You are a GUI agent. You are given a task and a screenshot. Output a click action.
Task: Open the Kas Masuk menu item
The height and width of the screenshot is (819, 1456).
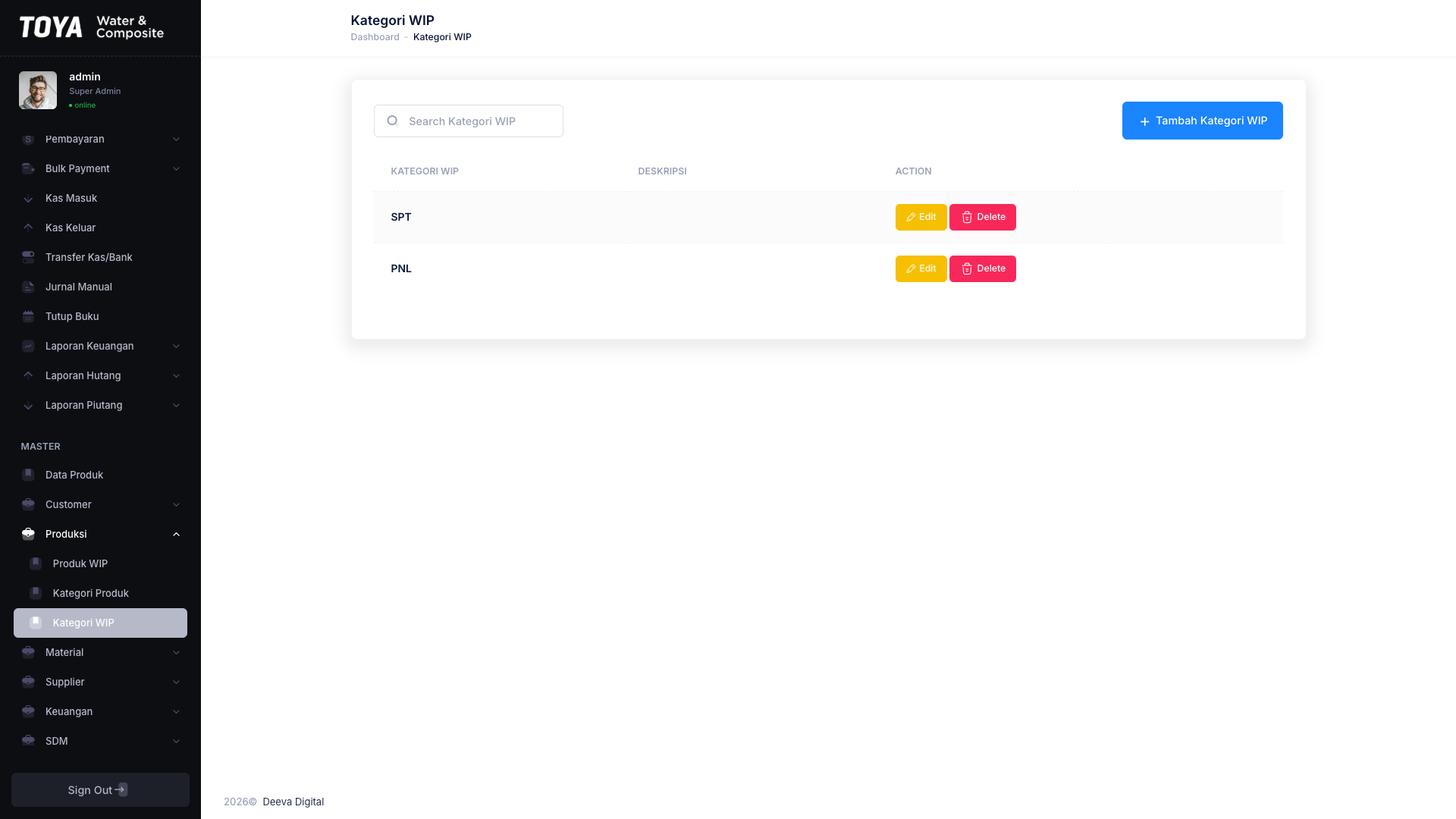click(x=100, y=199)
